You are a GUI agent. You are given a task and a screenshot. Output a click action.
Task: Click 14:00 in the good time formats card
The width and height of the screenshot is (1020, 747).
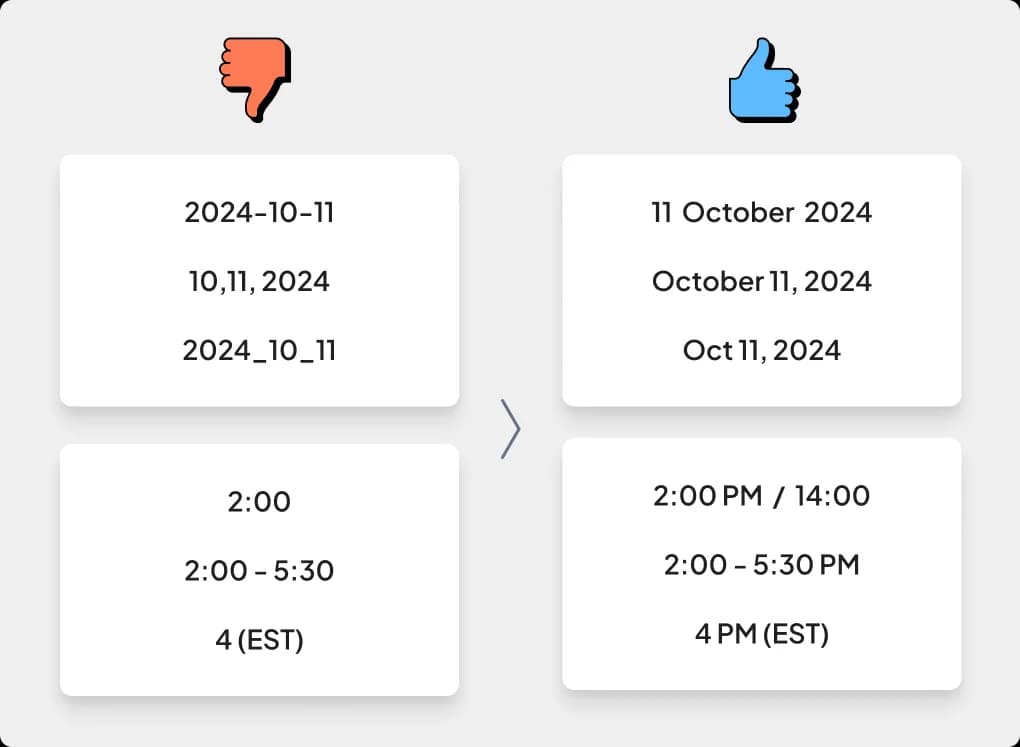pos(832,496)
